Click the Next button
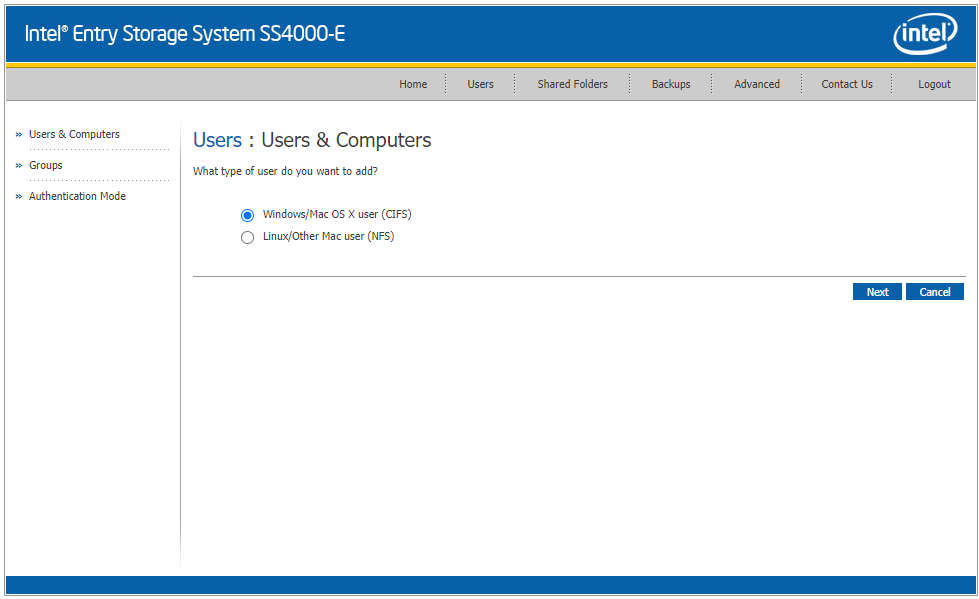Screen dimensions: 979x599 pos(877,292)
